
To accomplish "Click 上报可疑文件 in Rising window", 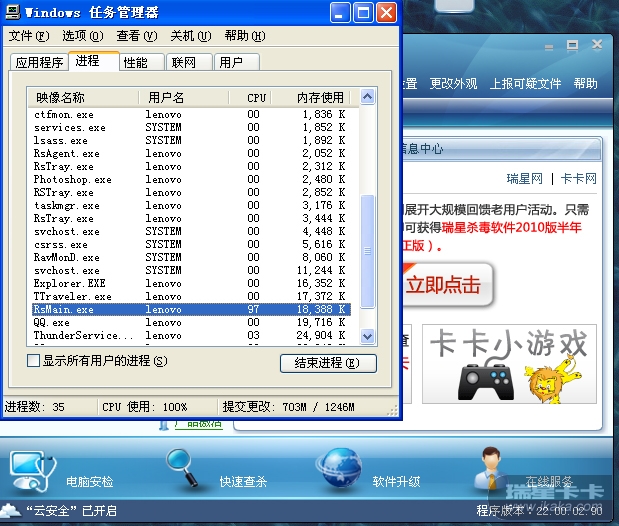I will [x=525, y=84].
